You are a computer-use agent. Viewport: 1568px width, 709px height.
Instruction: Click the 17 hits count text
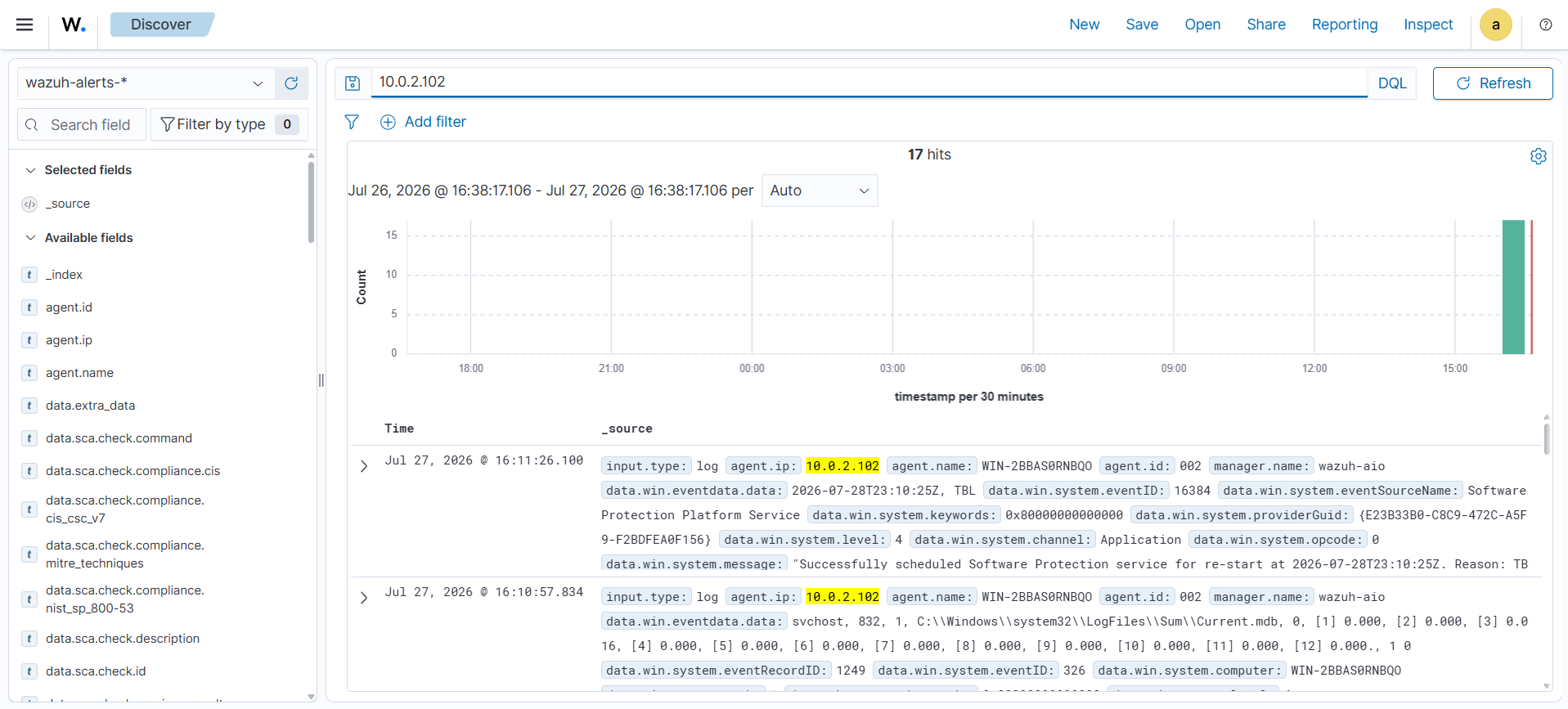(929, 155)
